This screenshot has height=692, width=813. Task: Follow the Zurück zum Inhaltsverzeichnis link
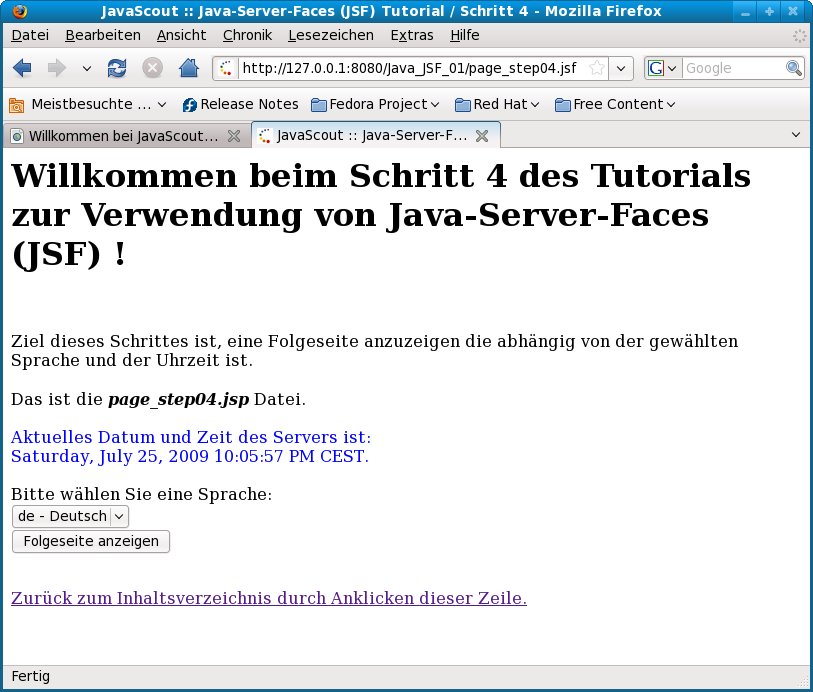pos(268,598)
